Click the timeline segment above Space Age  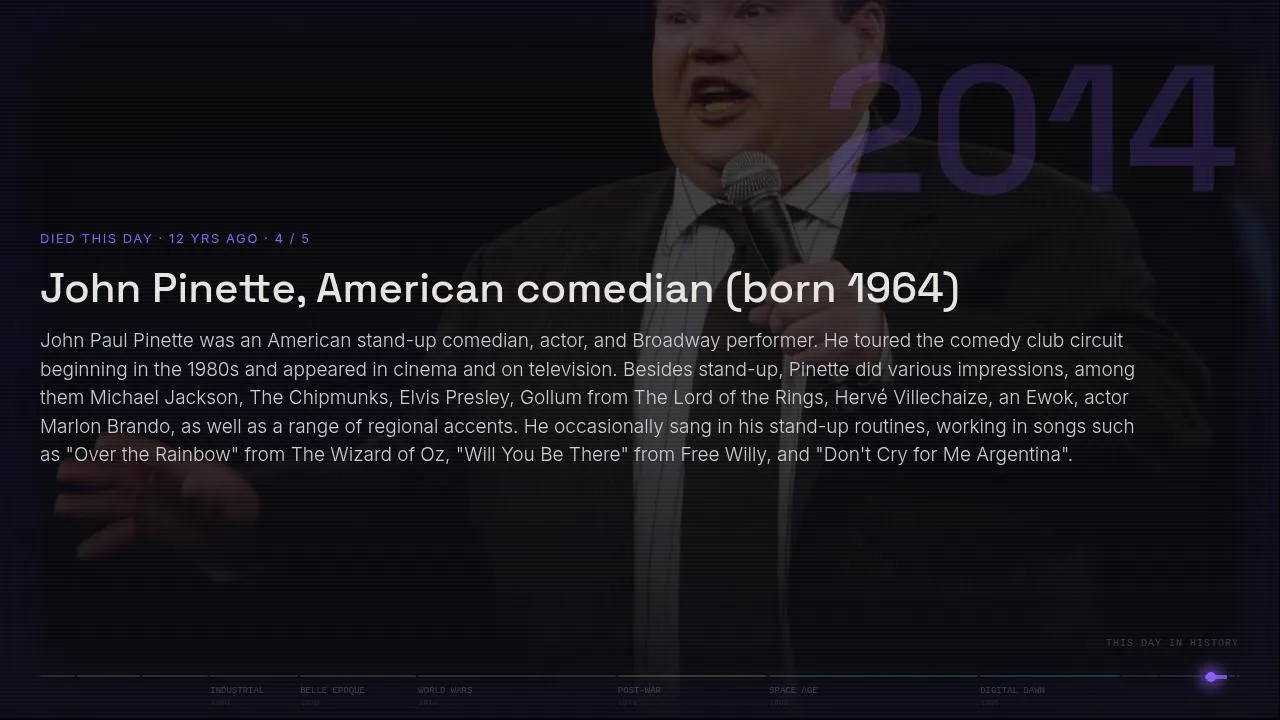pos(872,676)
